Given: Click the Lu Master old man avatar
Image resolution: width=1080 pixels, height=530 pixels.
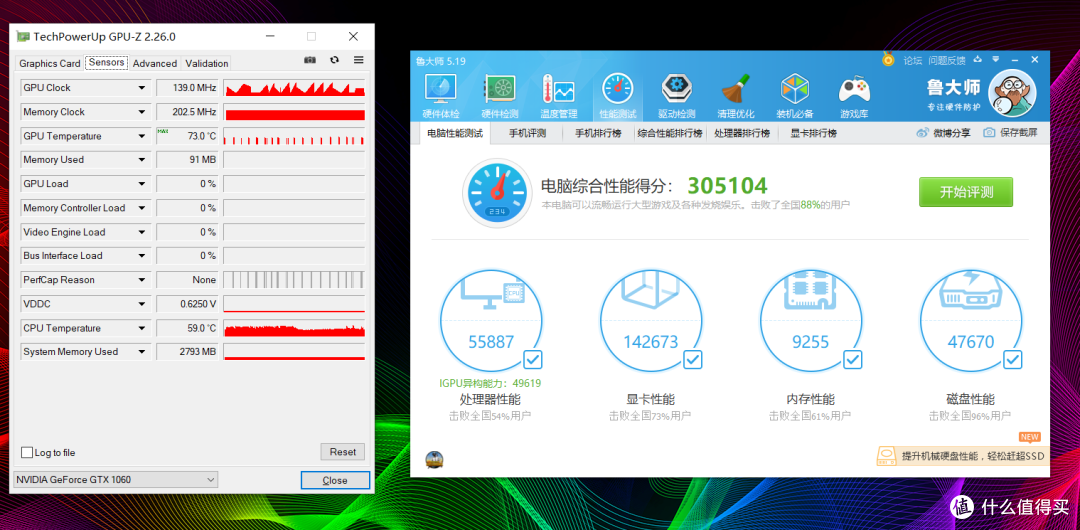Looking at the screenshot, I should click(x=1012, y=94).
